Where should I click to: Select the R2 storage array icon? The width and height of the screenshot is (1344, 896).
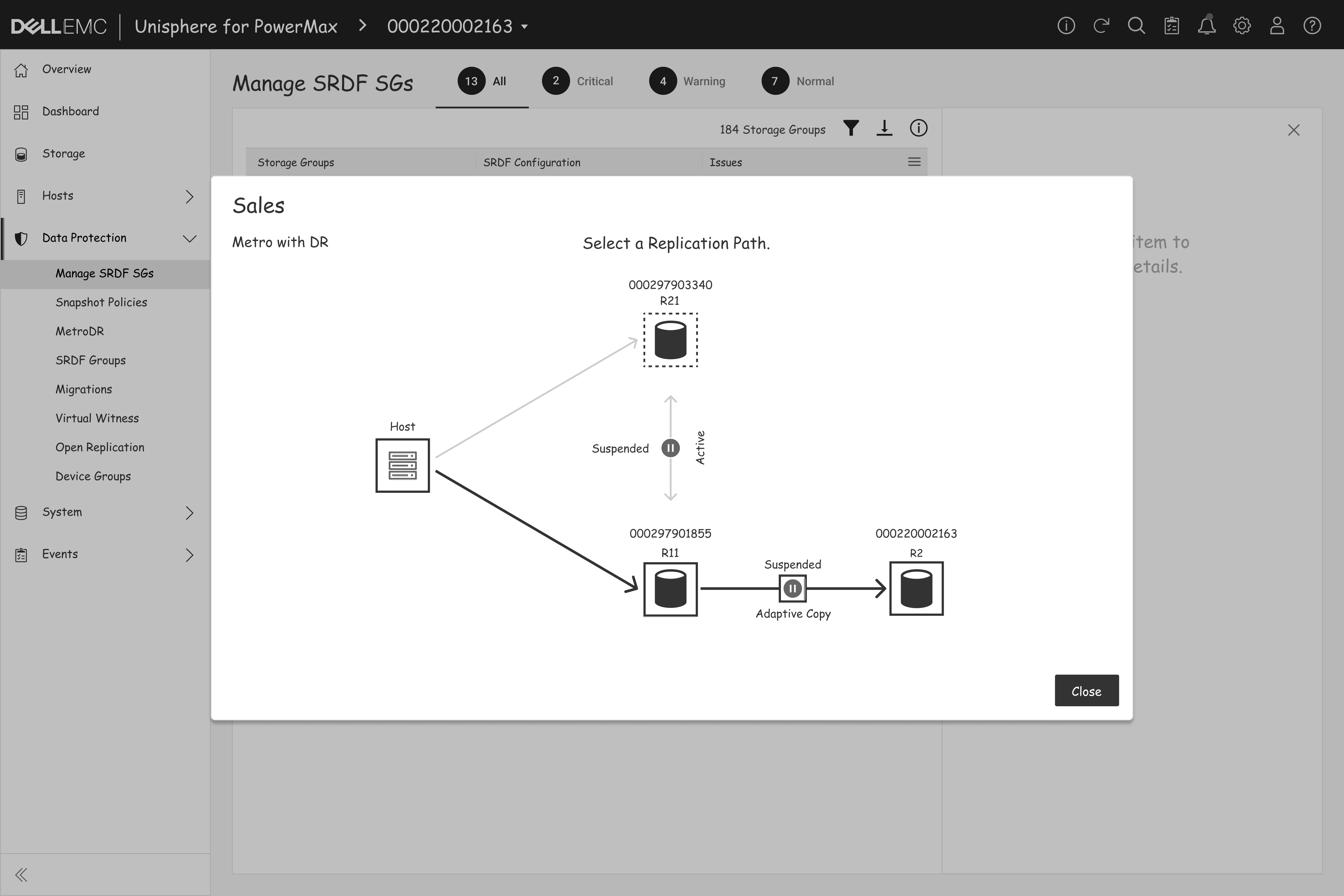(916, 589)
